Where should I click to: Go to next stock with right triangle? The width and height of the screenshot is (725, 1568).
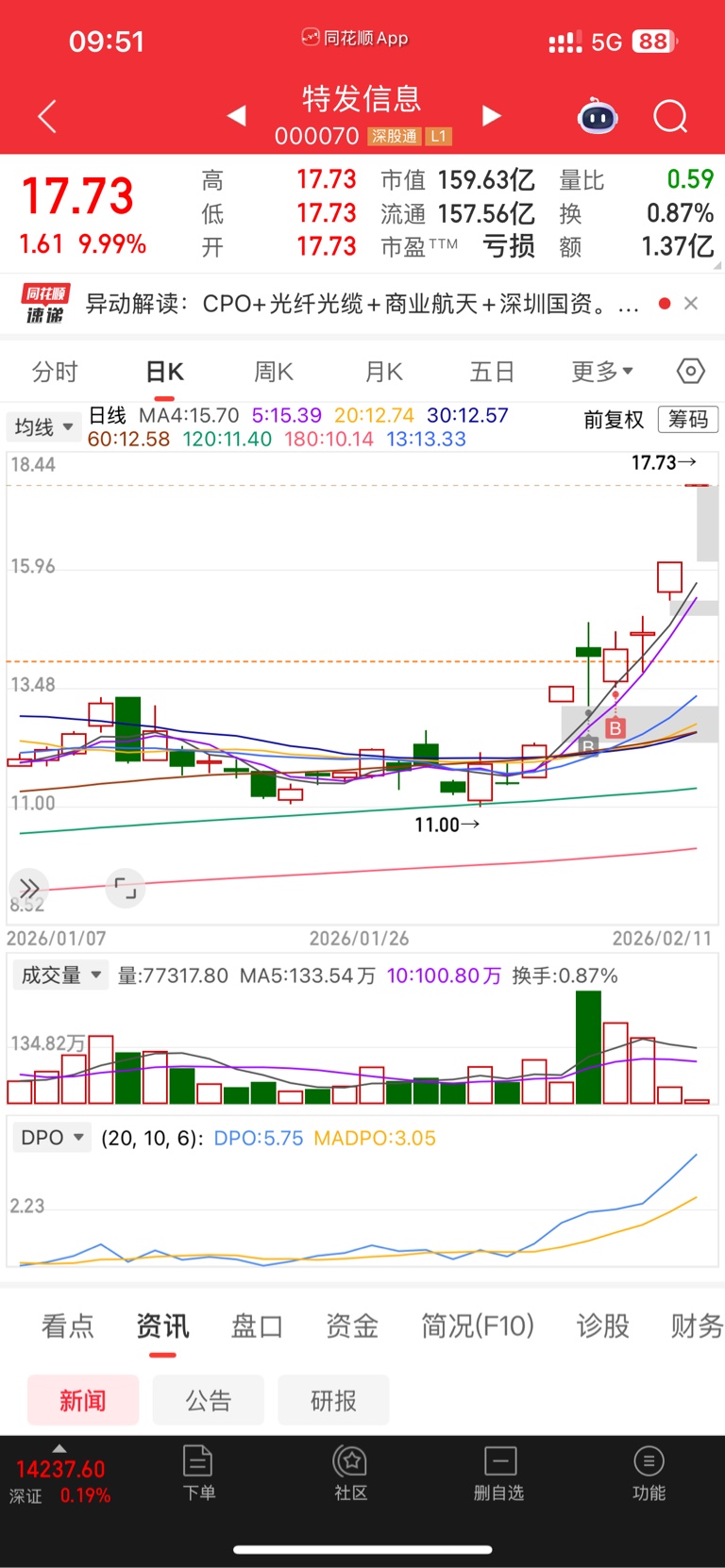click(491, 115)
